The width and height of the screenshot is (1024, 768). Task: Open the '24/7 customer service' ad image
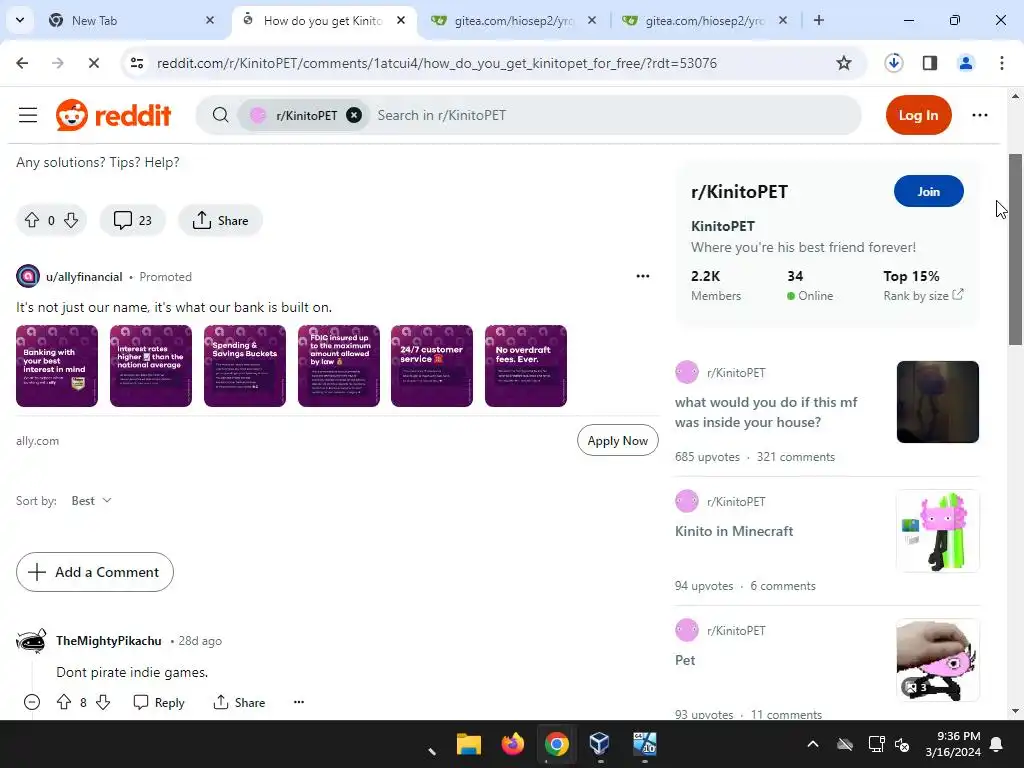point(432,366)
